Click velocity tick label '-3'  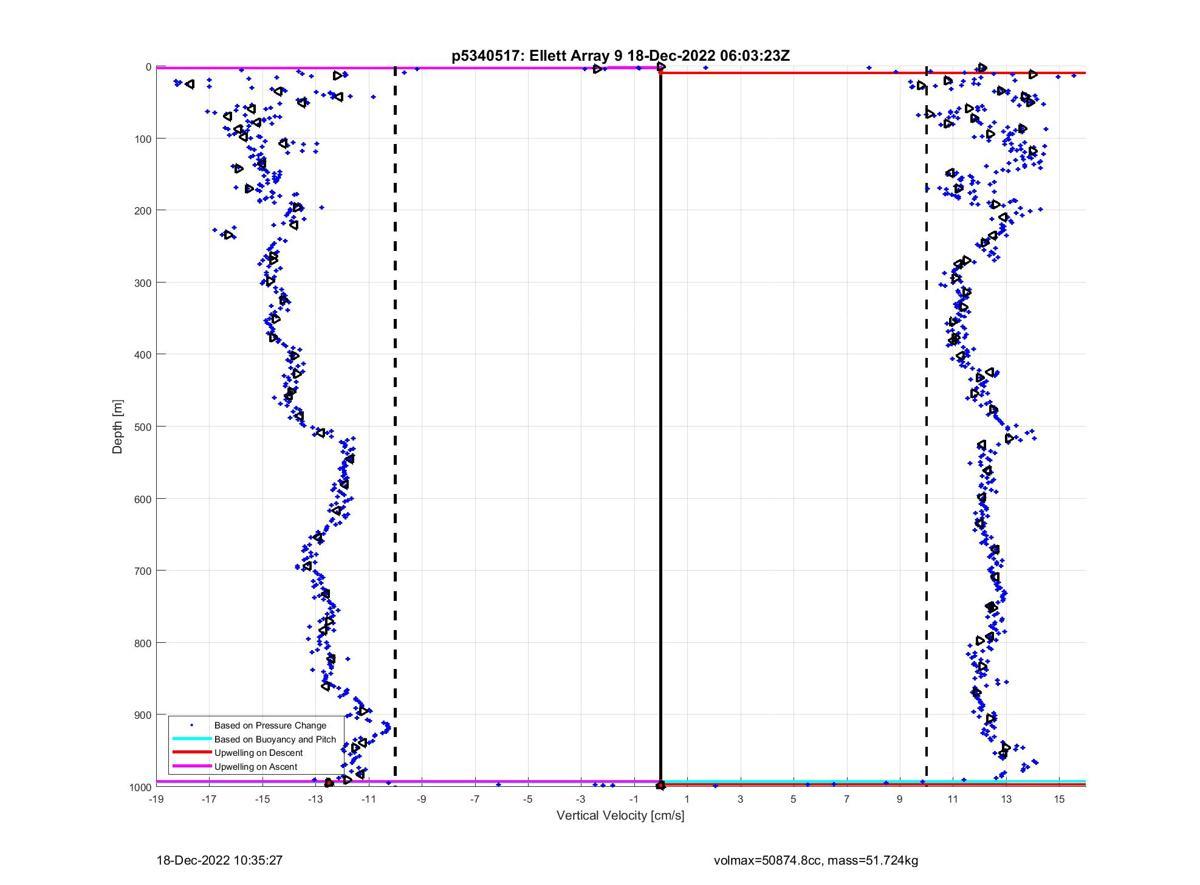581,799
